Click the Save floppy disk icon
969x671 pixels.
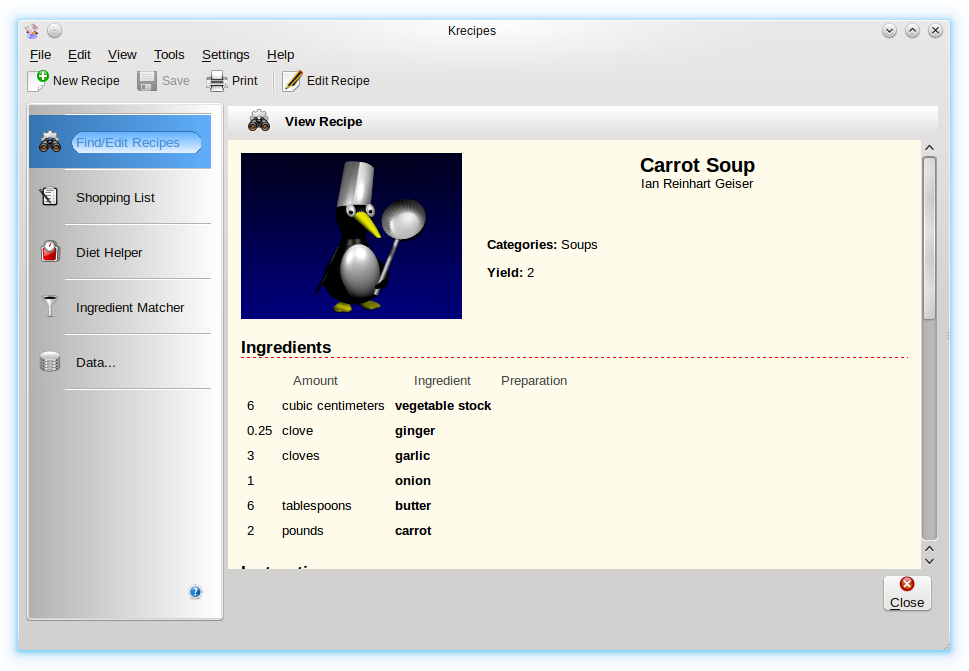coord(146,81)
